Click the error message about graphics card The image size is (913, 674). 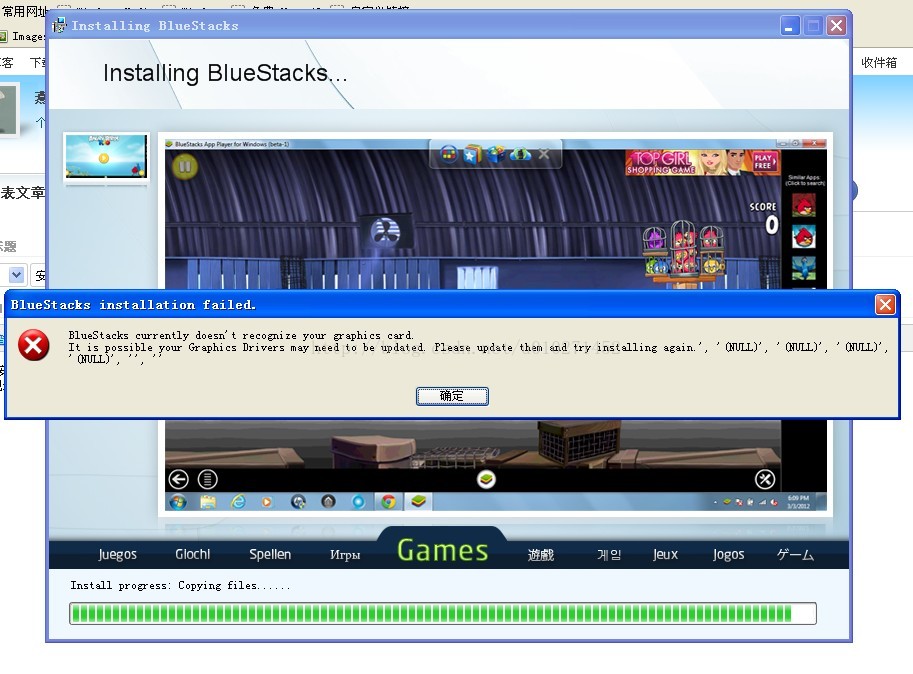tap(477, 347)
